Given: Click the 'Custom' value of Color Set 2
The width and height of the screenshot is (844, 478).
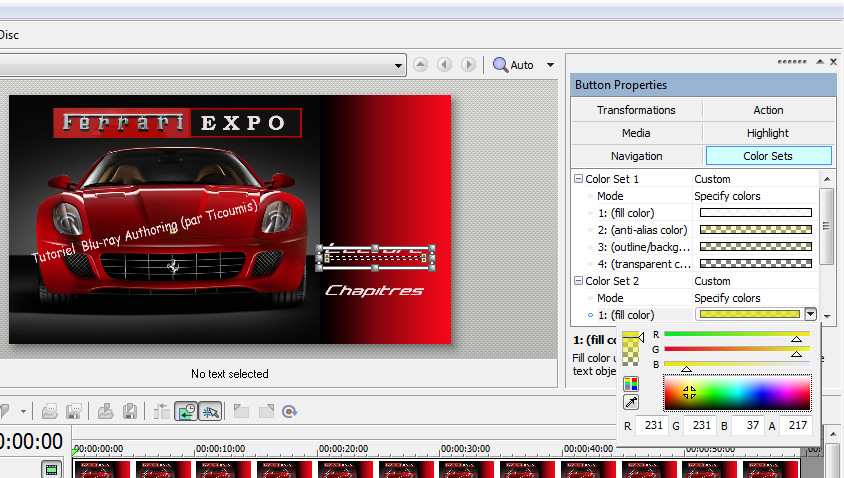Looking at the screenshot, I should click(712, 281).
